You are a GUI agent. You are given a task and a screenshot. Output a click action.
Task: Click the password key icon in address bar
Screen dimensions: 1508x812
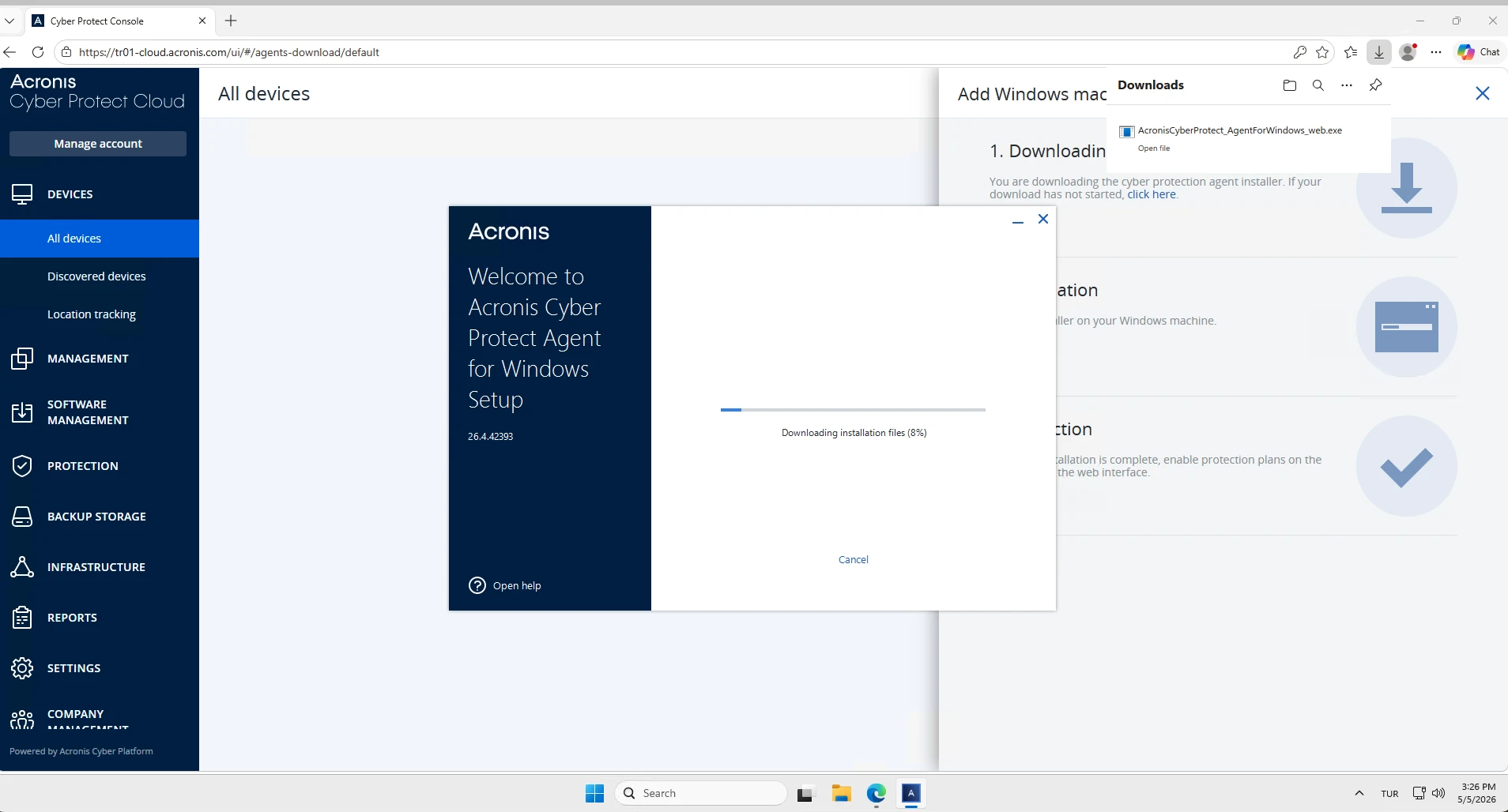[x=1299, y=52]
